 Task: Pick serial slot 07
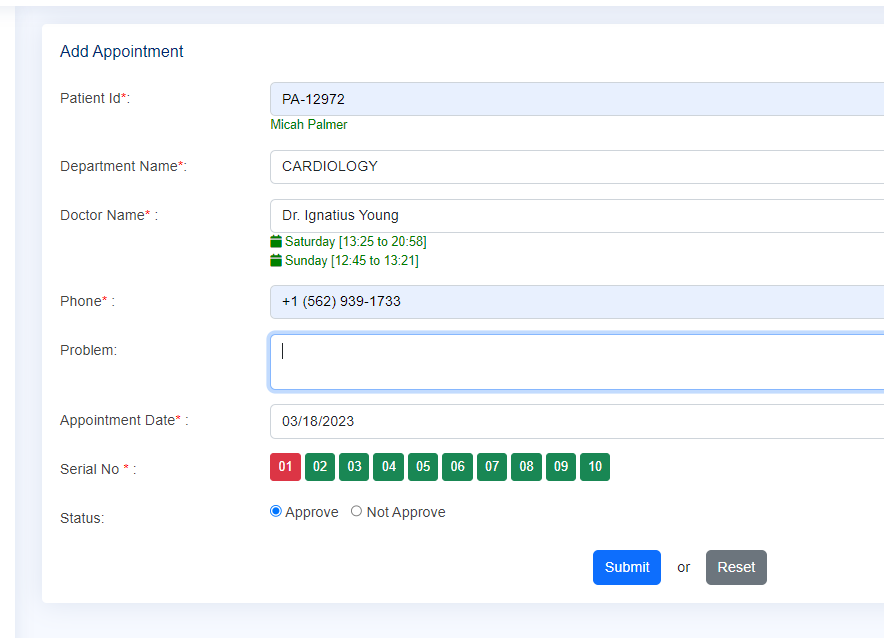492,467
